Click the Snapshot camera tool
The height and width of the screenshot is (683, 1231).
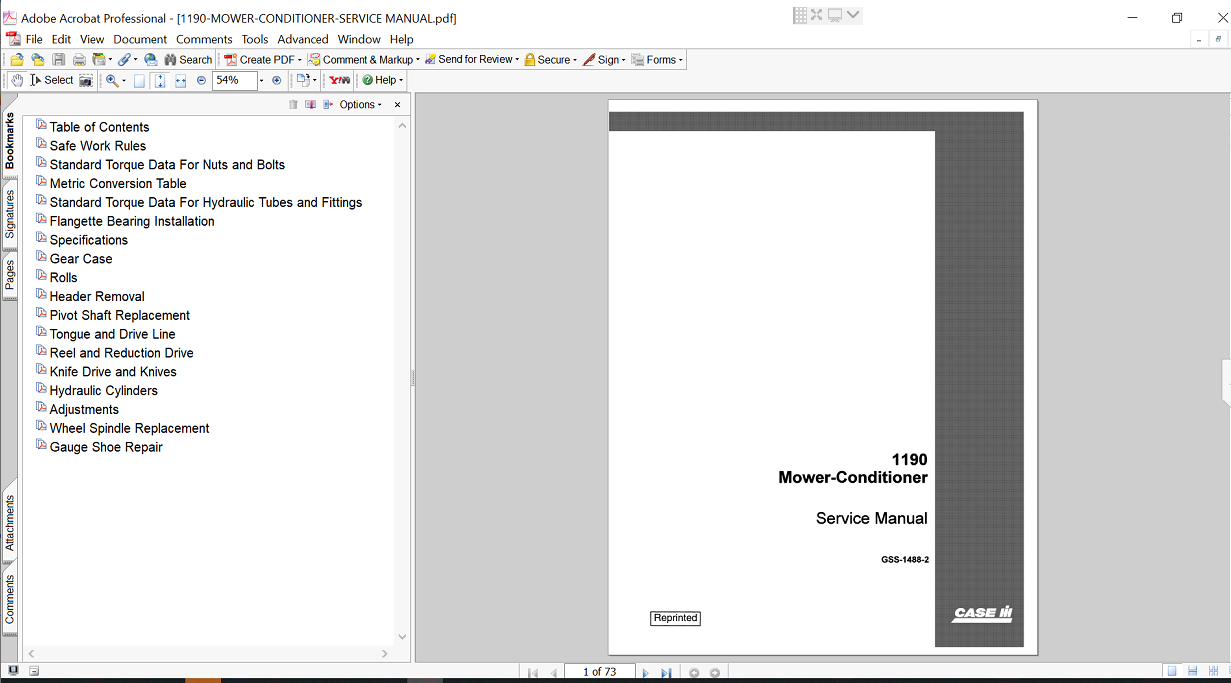(86, 80)
